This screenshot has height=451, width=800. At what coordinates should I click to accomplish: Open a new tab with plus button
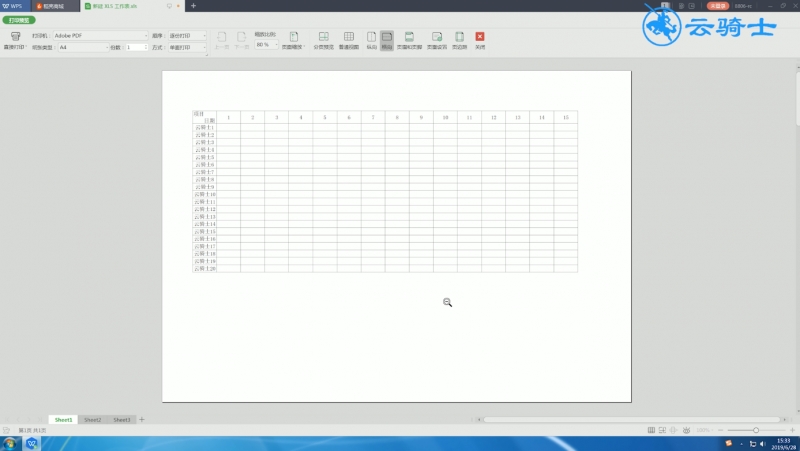(x=193, y=6)
